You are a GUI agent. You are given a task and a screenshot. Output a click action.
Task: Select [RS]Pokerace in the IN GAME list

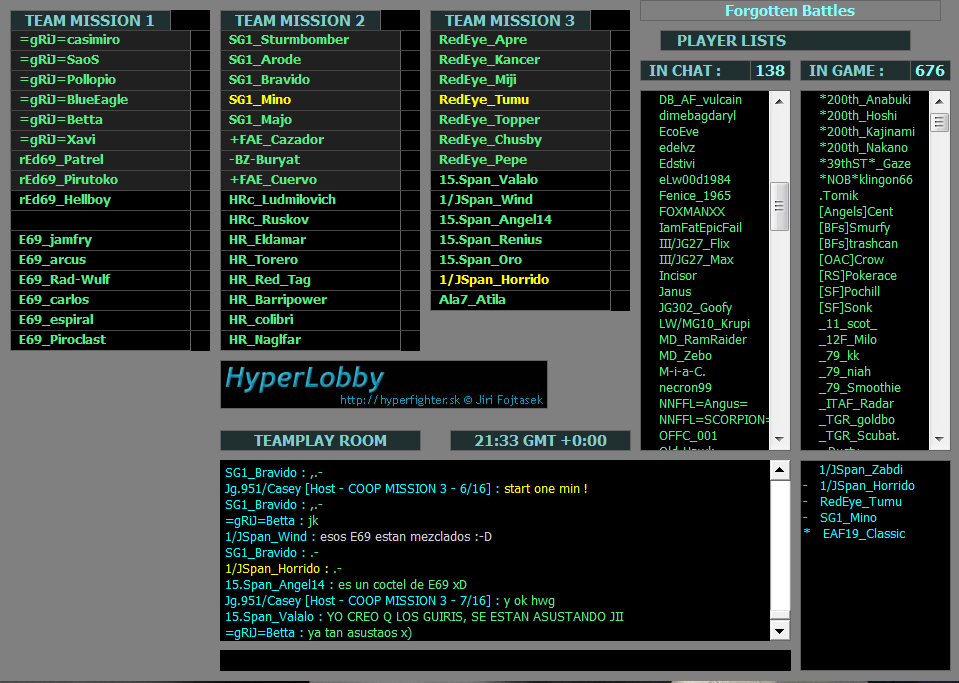pyautogui.click(x=857, y=276)
